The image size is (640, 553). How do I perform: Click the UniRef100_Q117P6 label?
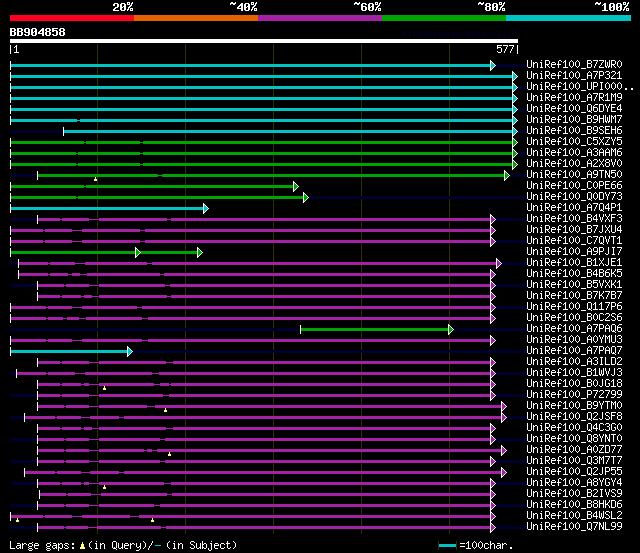(x=574, y=307)
